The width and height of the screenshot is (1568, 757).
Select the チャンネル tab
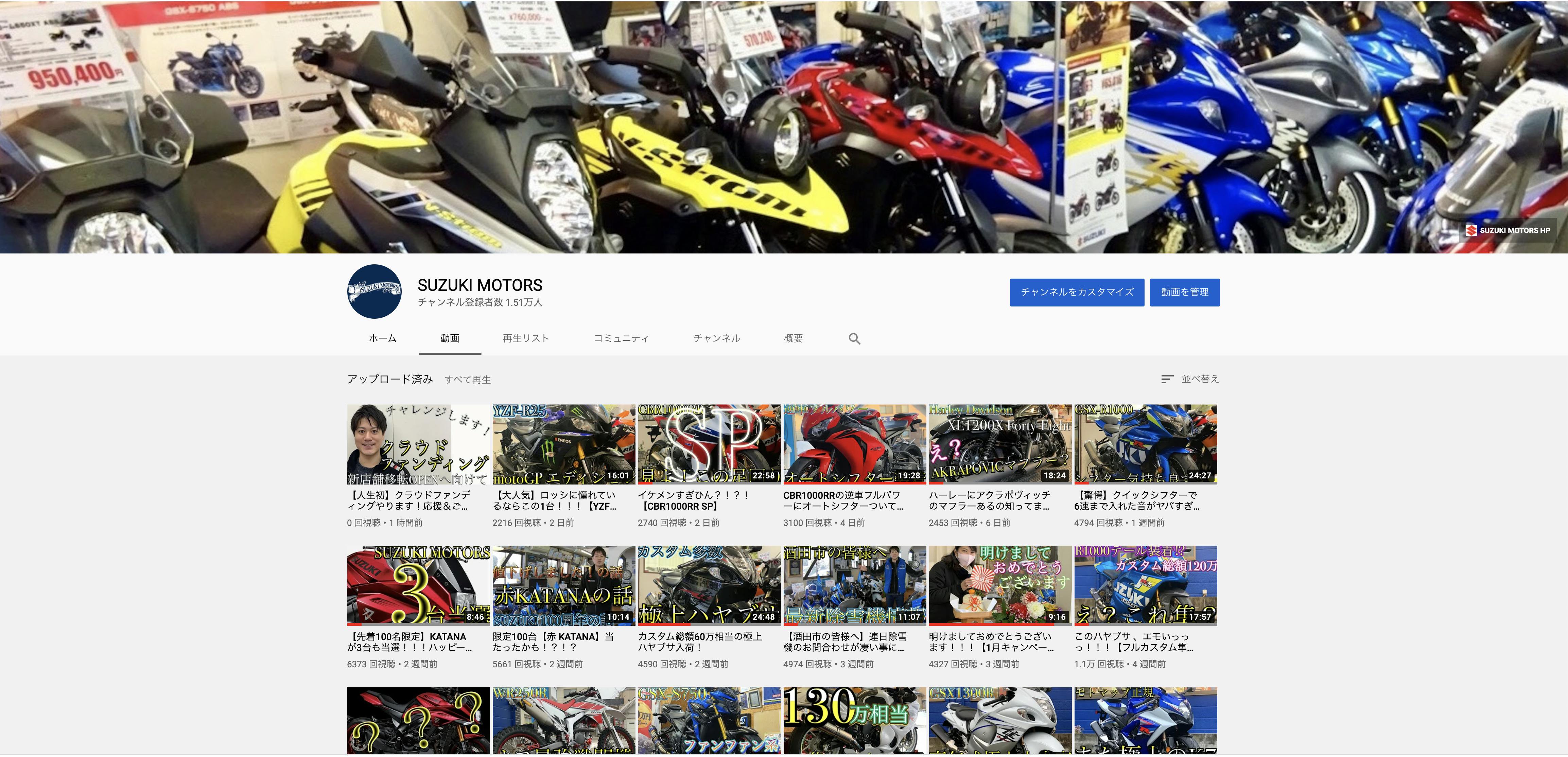(x=716, y=338)
